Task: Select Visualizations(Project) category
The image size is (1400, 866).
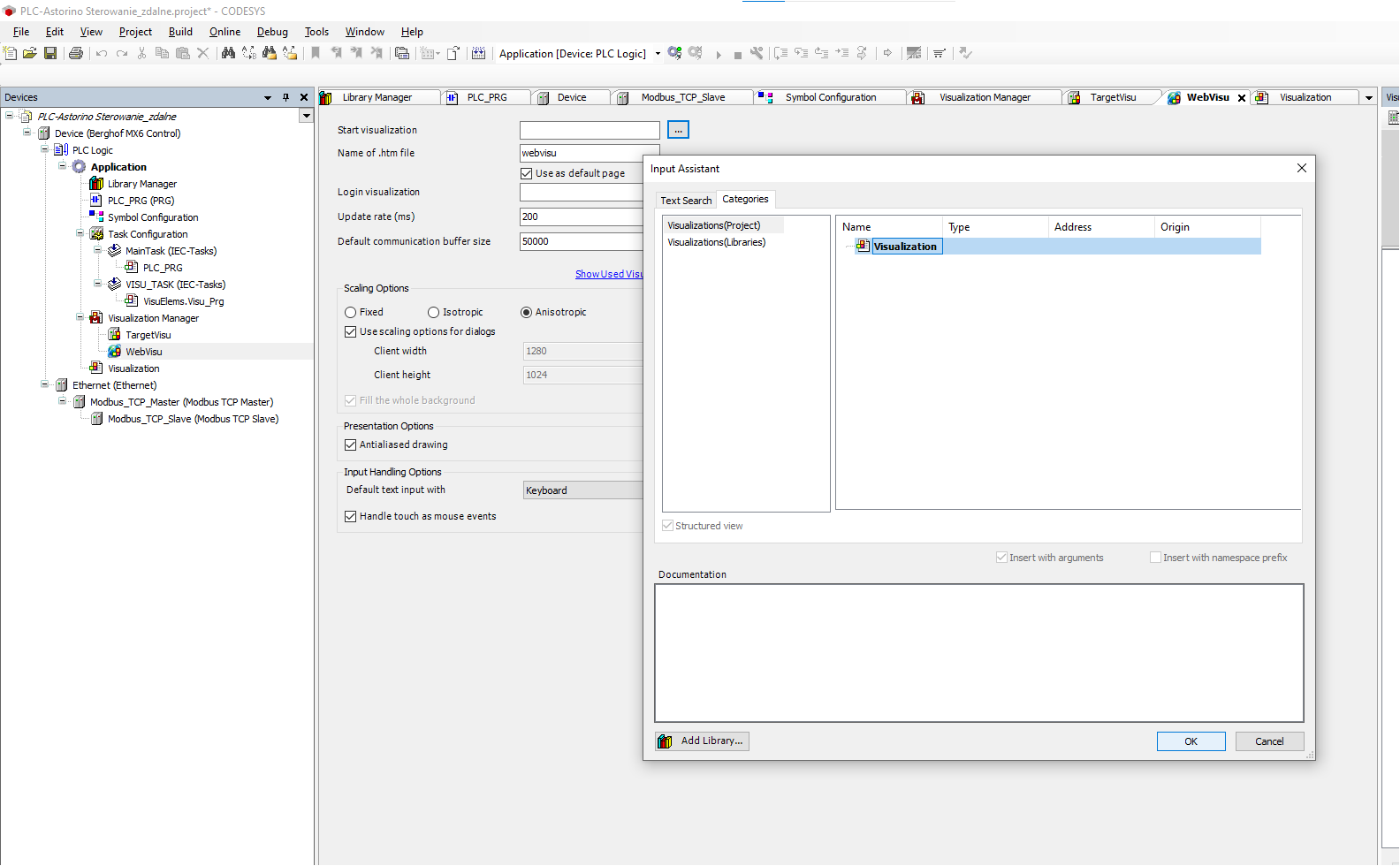Action: pos(714,225)
